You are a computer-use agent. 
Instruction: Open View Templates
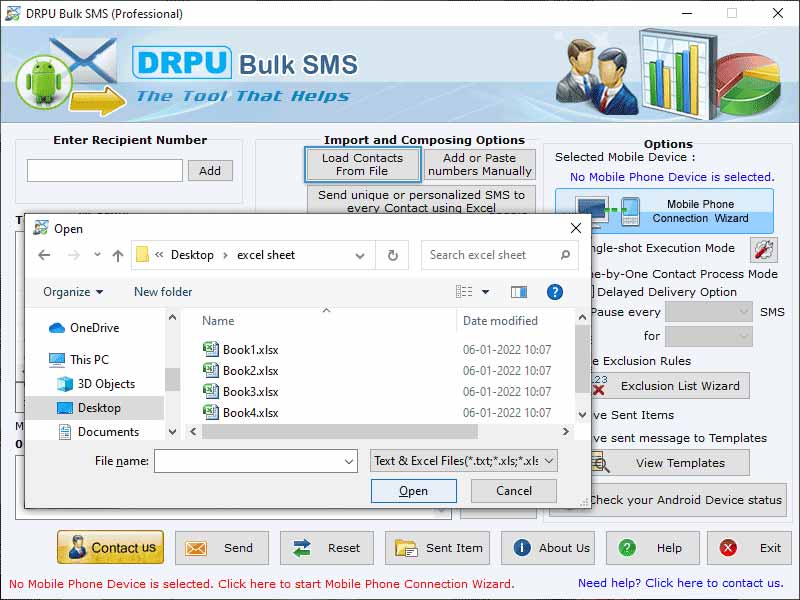(x=680, y=462)
